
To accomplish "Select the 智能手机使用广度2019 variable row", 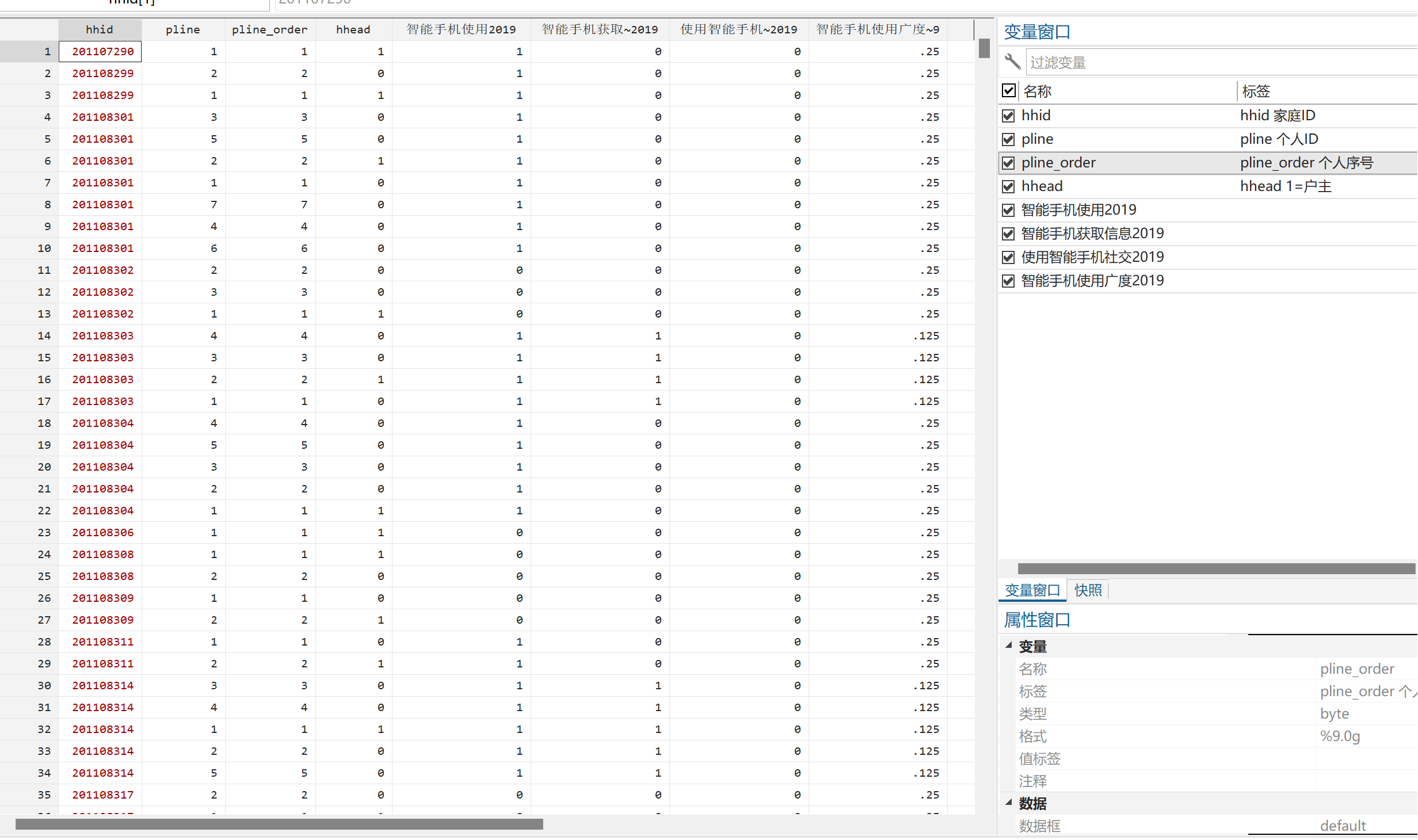I will (1092, 281).
